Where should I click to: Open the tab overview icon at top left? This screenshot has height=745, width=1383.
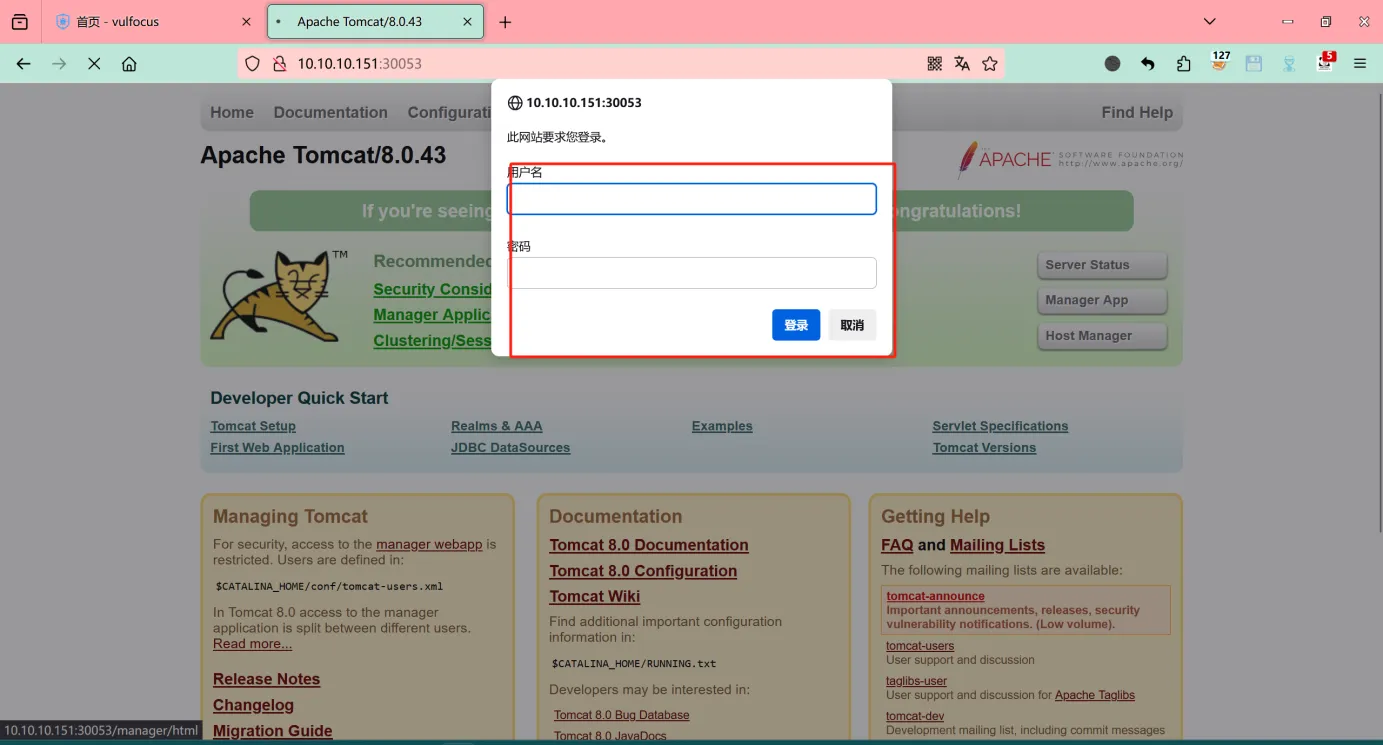pyautogui.click(x=20, y=22)
